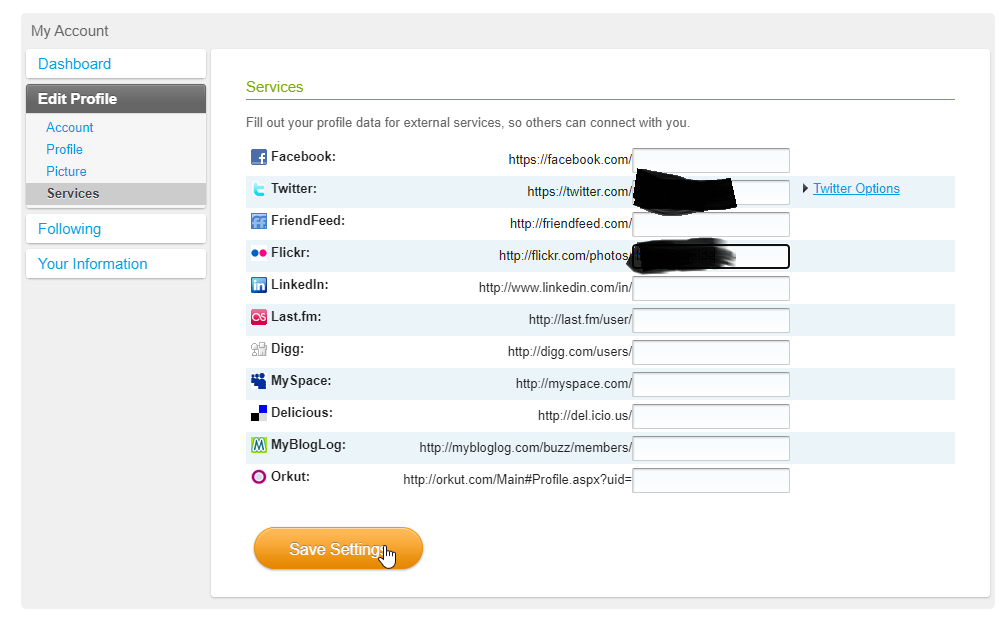Click the Twitter bird icon
Viewport: 1005px width, 627px height.
pyautogui.click(x=258, y=189)
